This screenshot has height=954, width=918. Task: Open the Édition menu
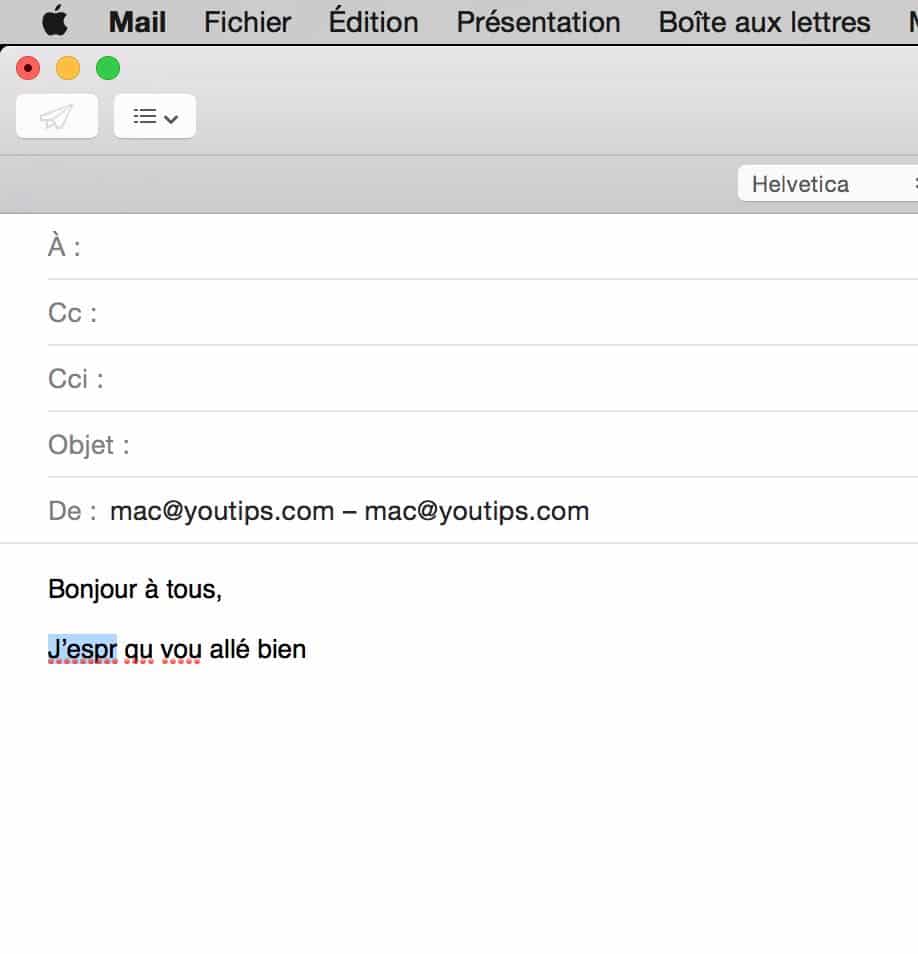[x=374, y=21]
